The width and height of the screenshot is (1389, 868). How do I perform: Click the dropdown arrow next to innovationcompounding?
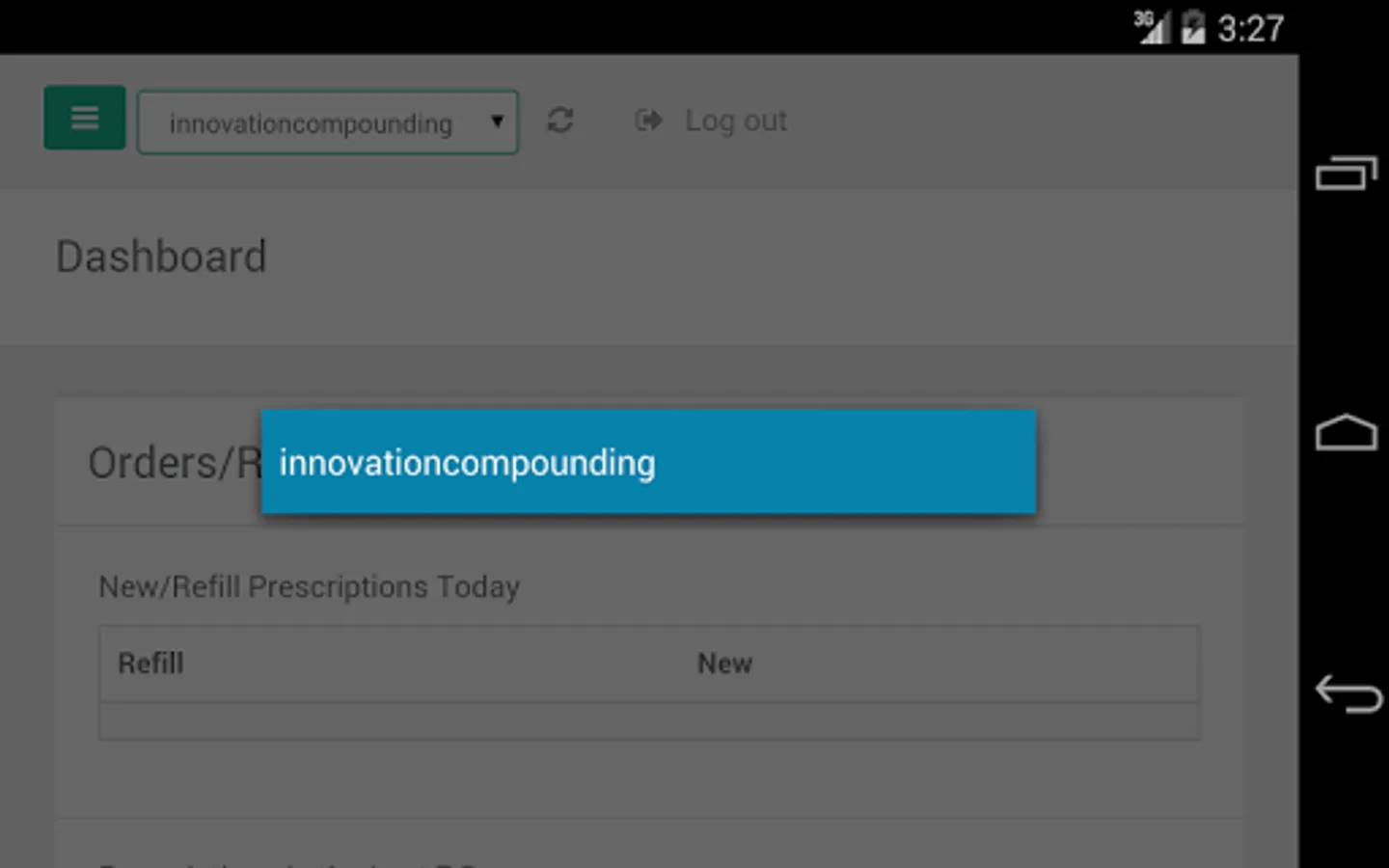(498, 122)
